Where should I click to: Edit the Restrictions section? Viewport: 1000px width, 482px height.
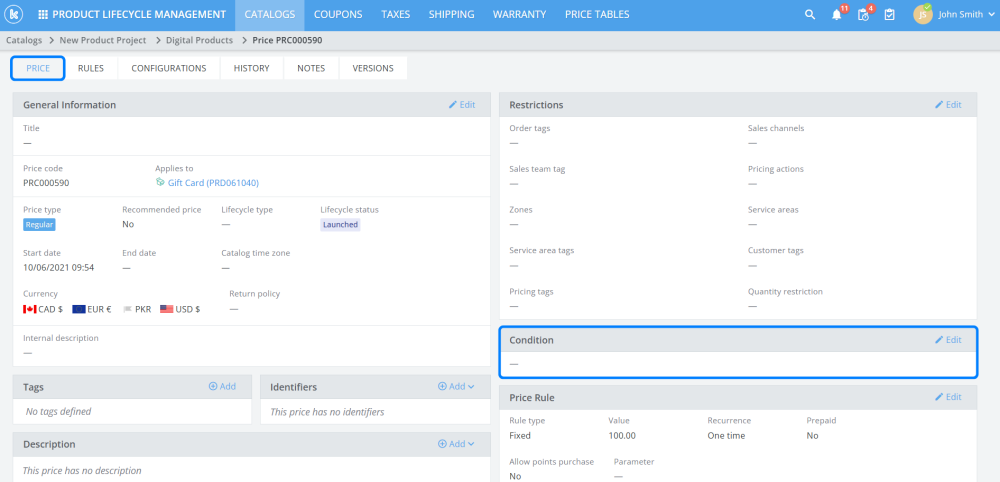pos(948,105)
